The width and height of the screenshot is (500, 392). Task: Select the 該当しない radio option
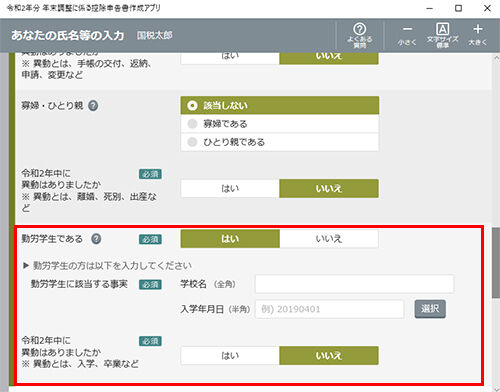(x=280, y=105)
